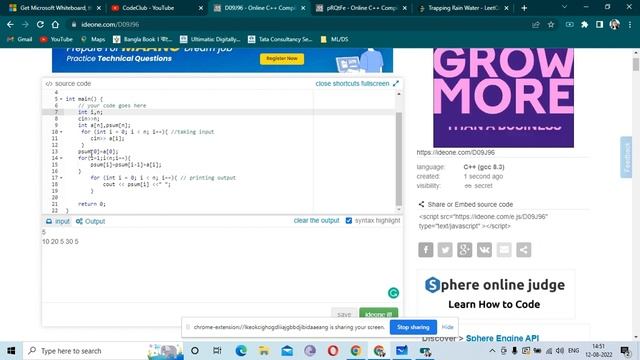
Task: Click the green Grammarly icon
Action: [x=393, y=293]
